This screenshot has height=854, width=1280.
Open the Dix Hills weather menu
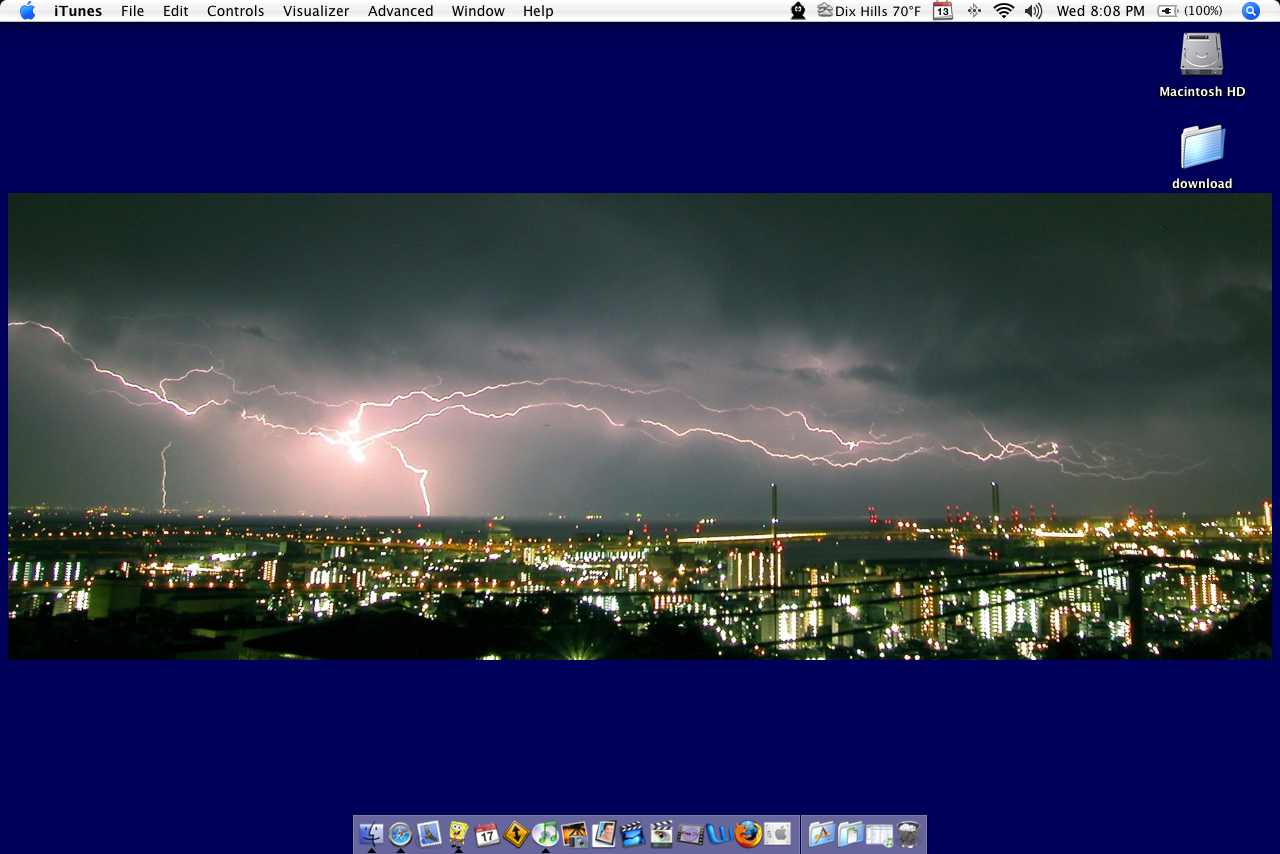coord(869,11)
